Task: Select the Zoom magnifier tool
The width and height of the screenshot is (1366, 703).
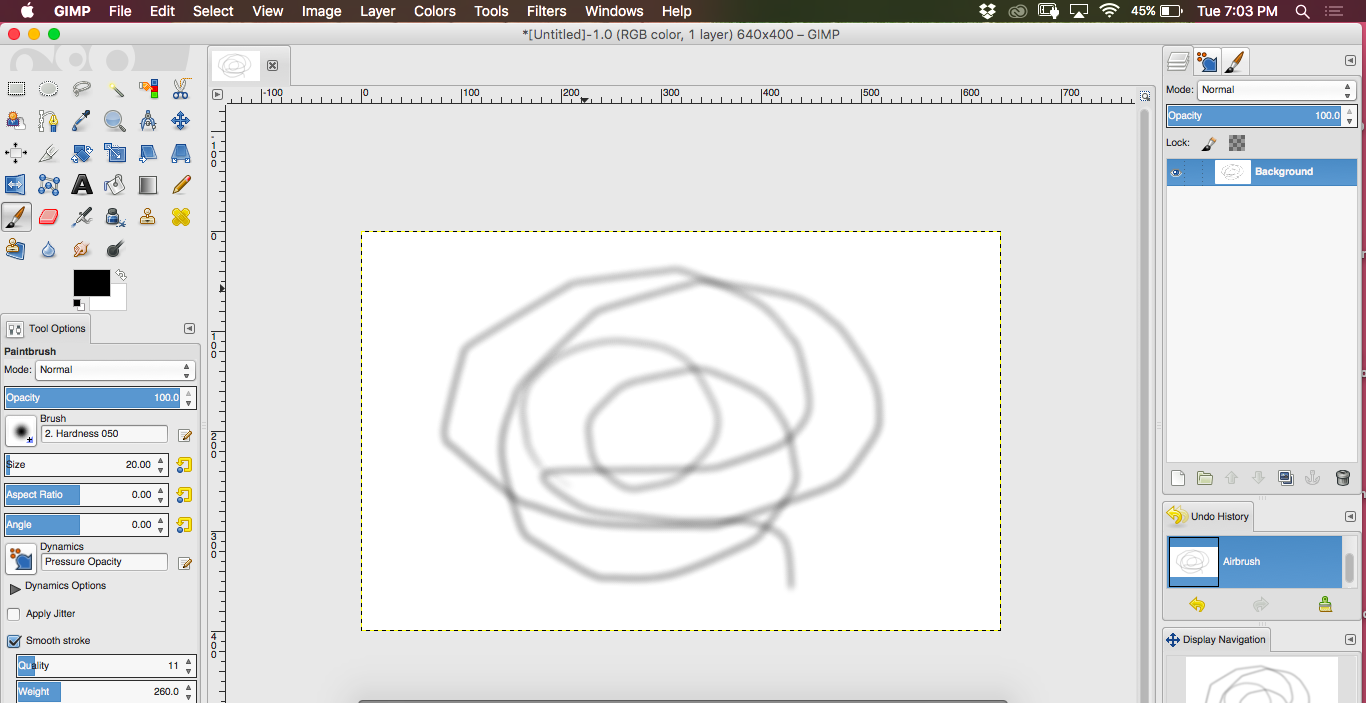Action: pyautogui.click(x=115, y=121)
